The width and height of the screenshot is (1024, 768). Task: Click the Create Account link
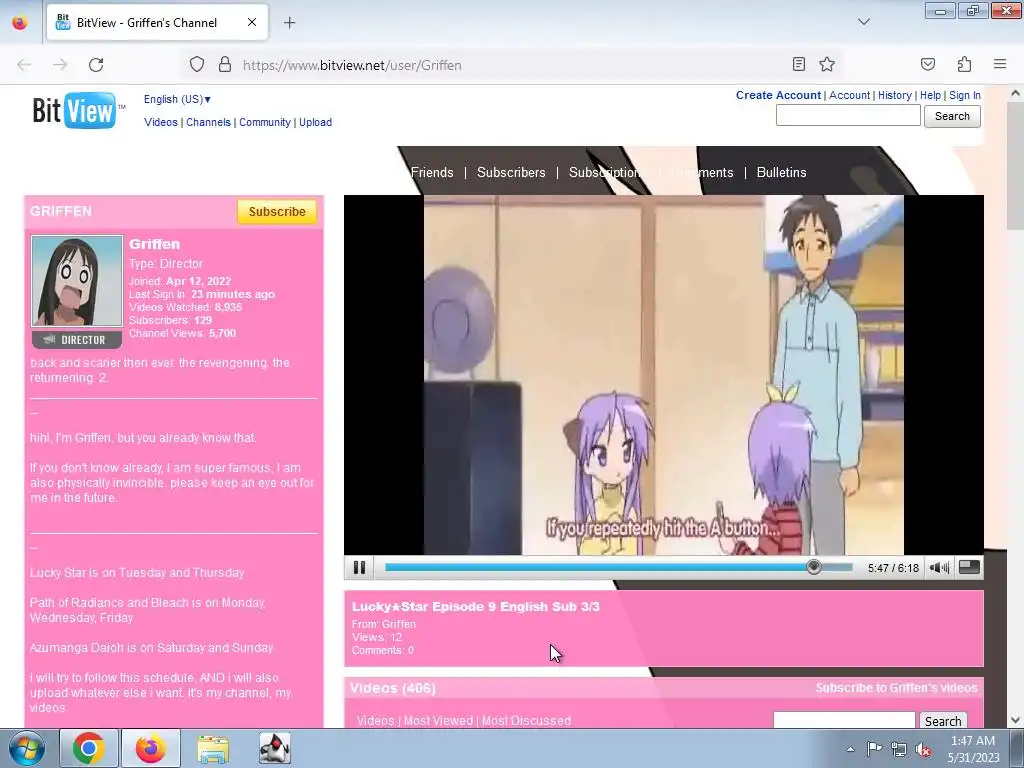tap(778, 95)
